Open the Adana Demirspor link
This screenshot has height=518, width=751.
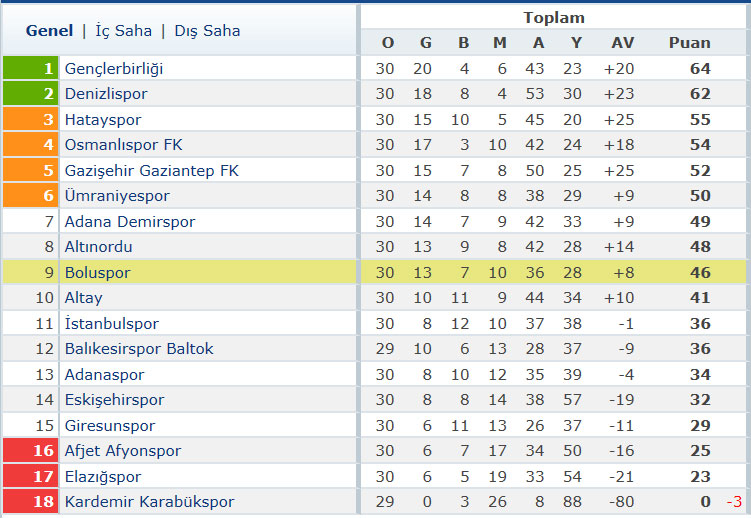point(130,222)
